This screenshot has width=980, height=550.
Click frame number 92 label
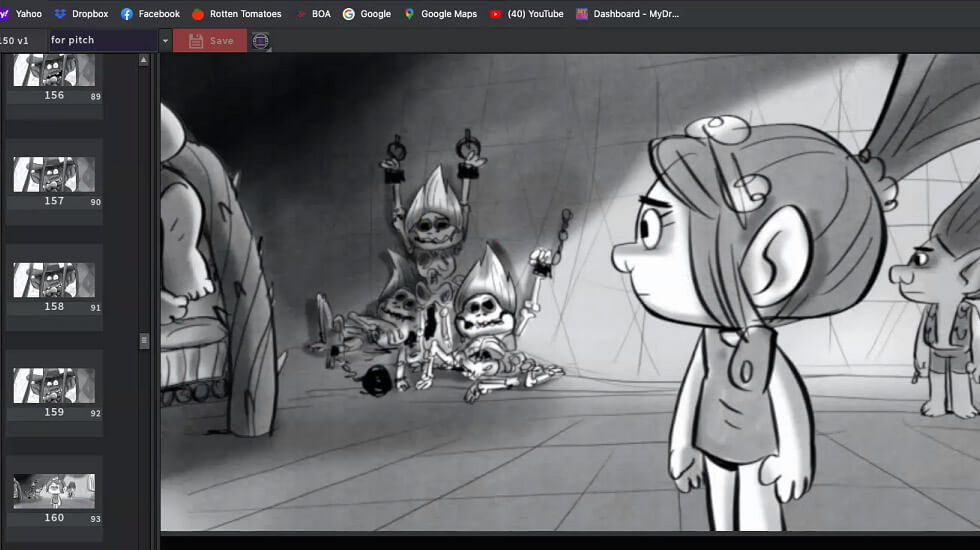pyautogui.click(x=96, y=414)
